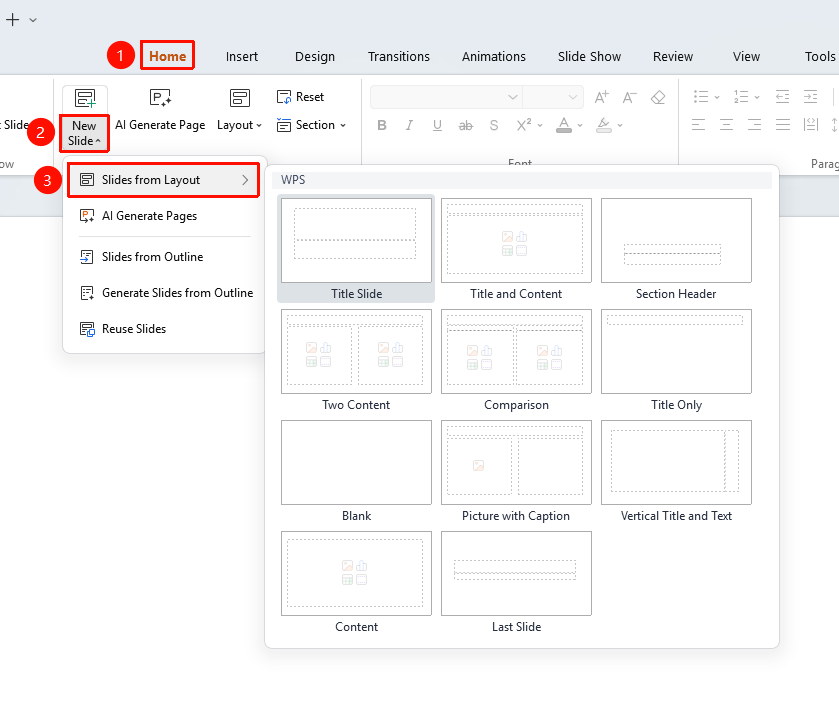Open the Design tab
Viewport: 839px width, 709px height.
click(315, 57)
